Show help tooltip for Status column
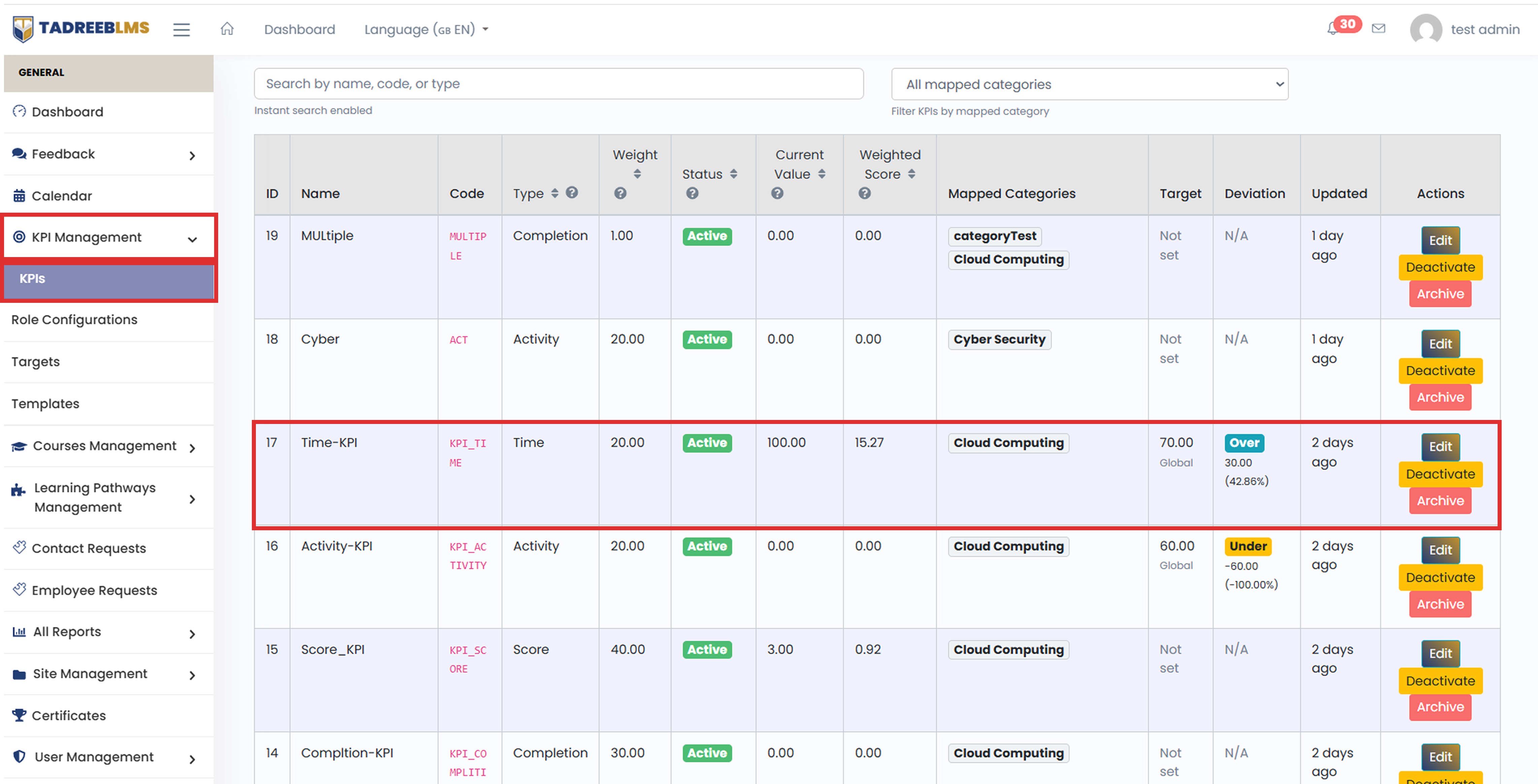Viewport: 1538px width, 784px height. click(691, 193)
